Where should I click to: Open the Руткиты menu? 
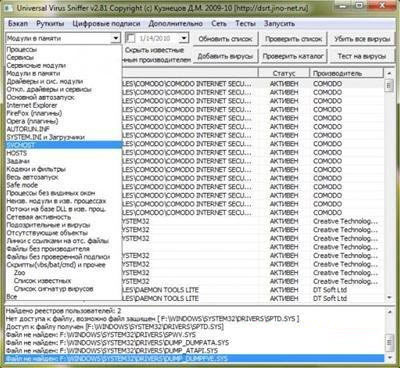50,24
